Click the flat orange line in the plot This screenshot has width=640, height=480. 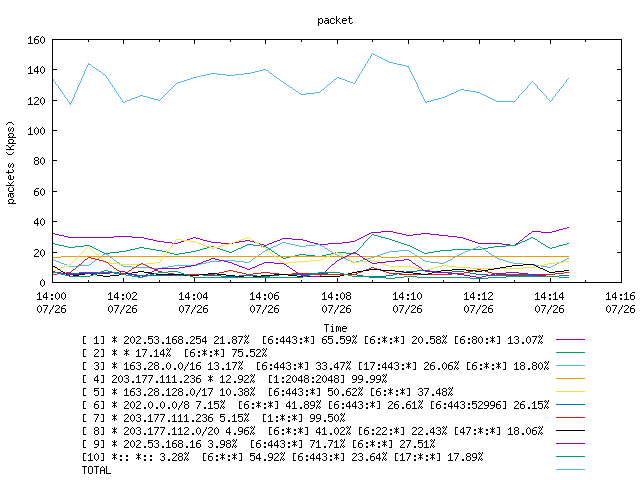coord(310,257)
